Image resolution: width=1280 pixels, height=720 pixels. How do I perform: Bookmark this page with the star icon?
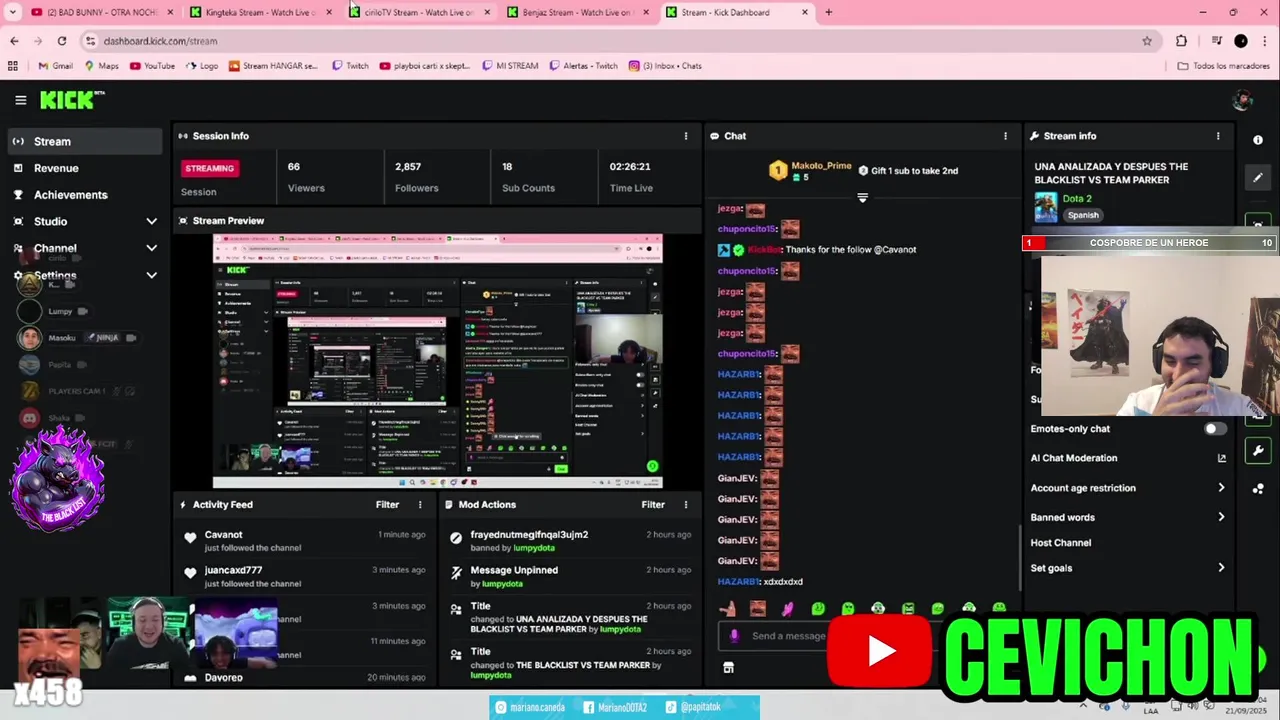coord(1147,41)
